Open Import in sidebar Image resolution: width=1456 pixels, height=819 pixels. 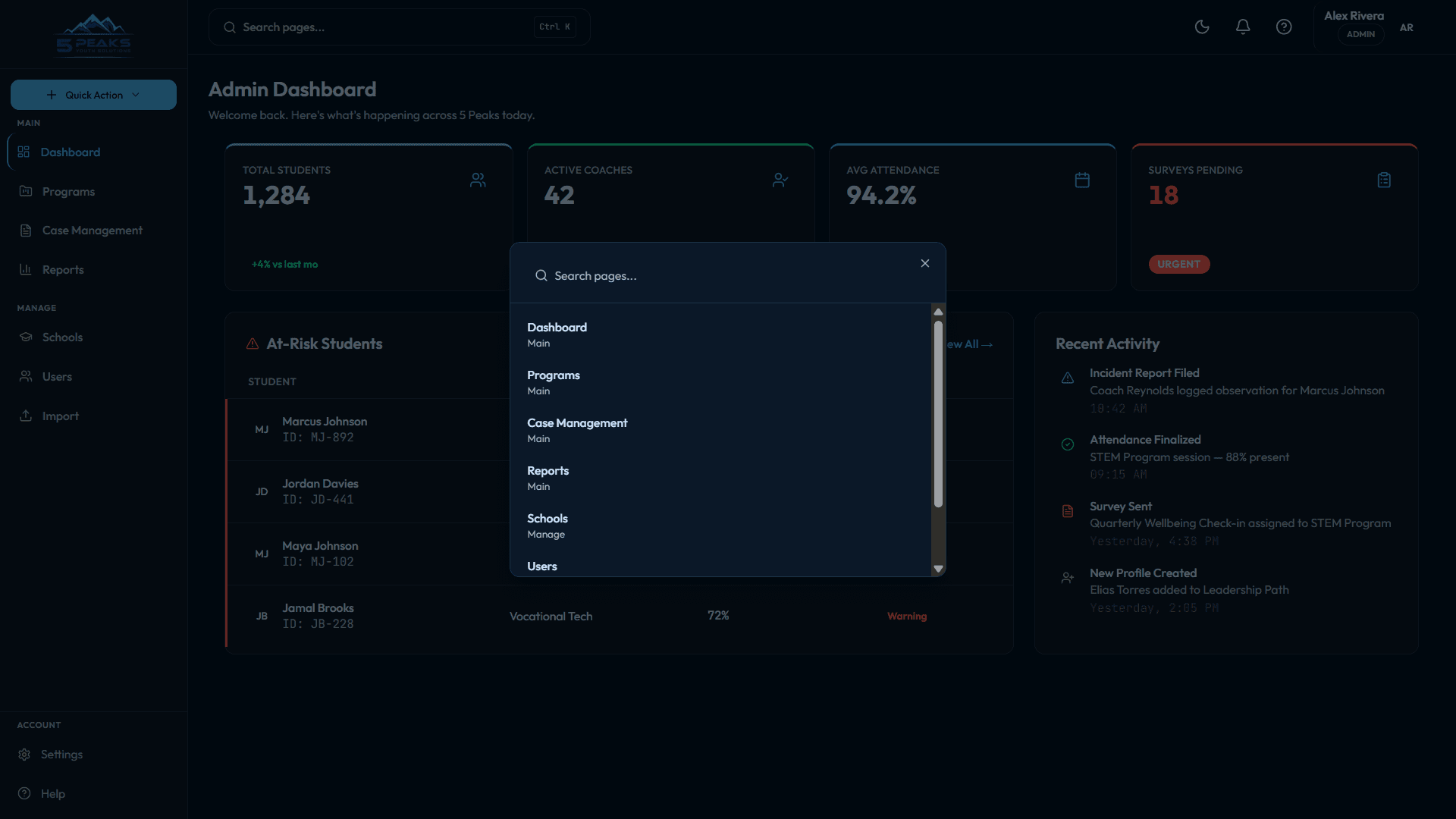pos(94,416)
